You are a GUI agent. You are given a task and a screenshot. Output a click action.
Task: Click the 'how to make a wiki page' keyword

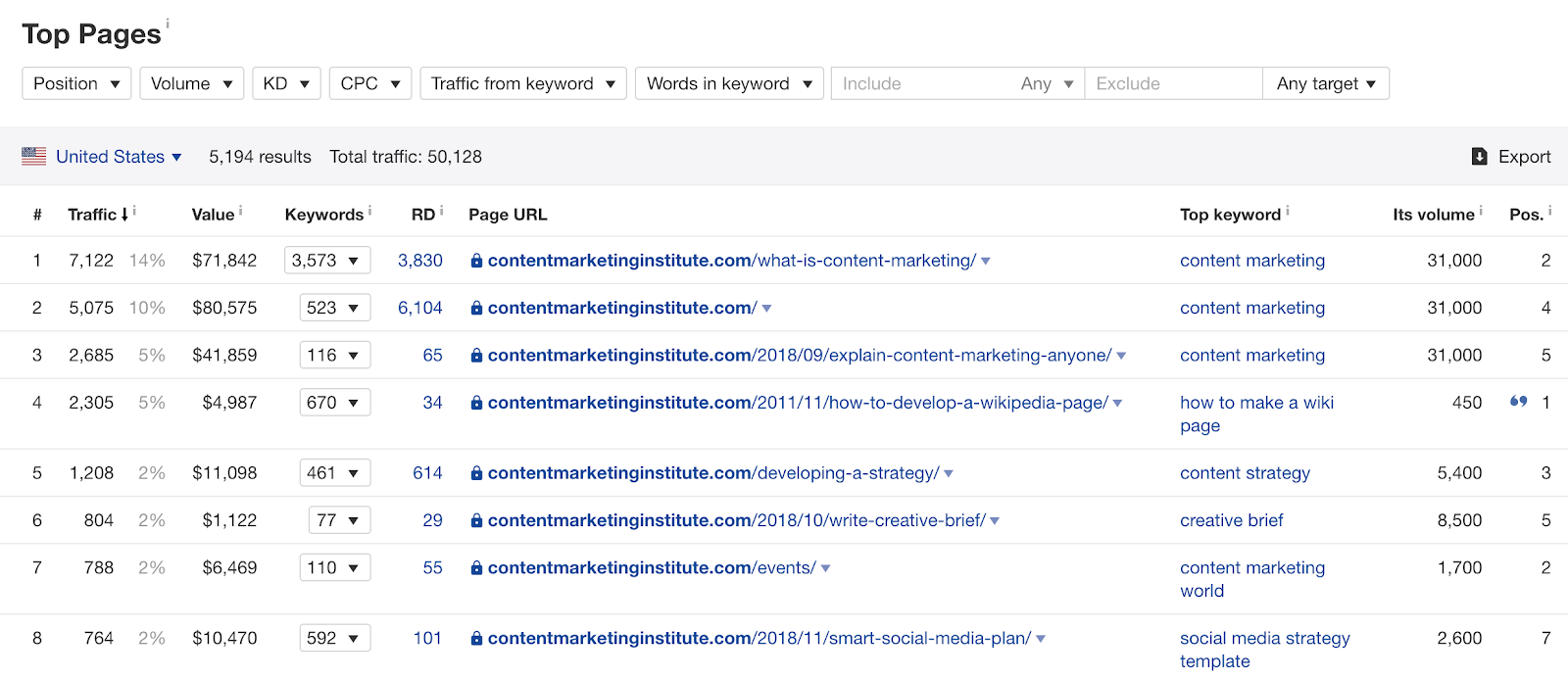click(1257, 414)
